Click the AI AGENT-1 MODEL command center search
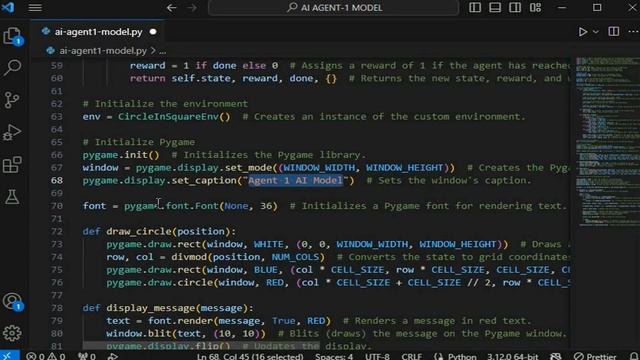 coord(333,8)
